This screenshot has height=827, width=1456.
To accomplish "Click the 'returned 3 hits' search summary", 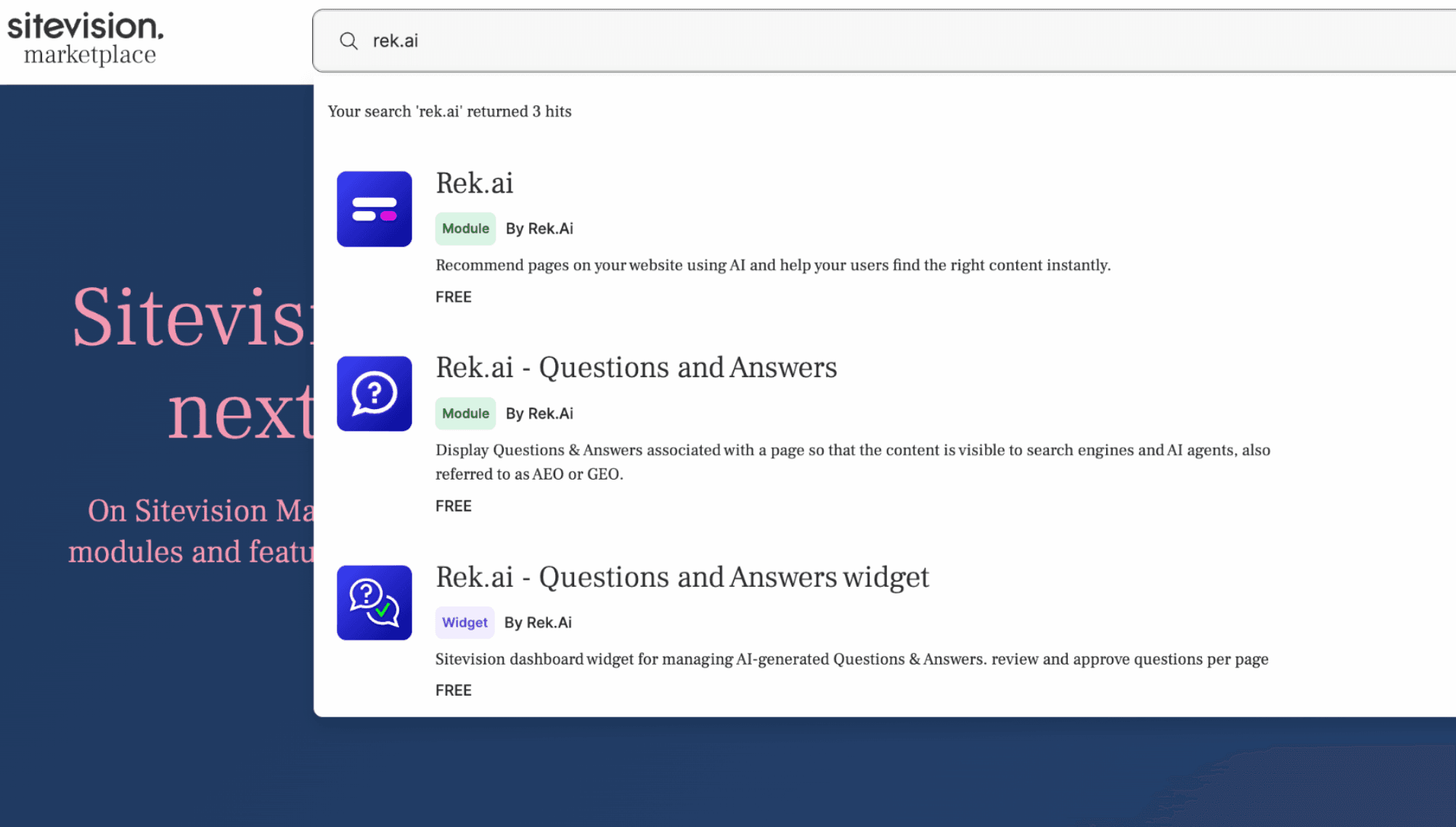I will pos(449,111).
